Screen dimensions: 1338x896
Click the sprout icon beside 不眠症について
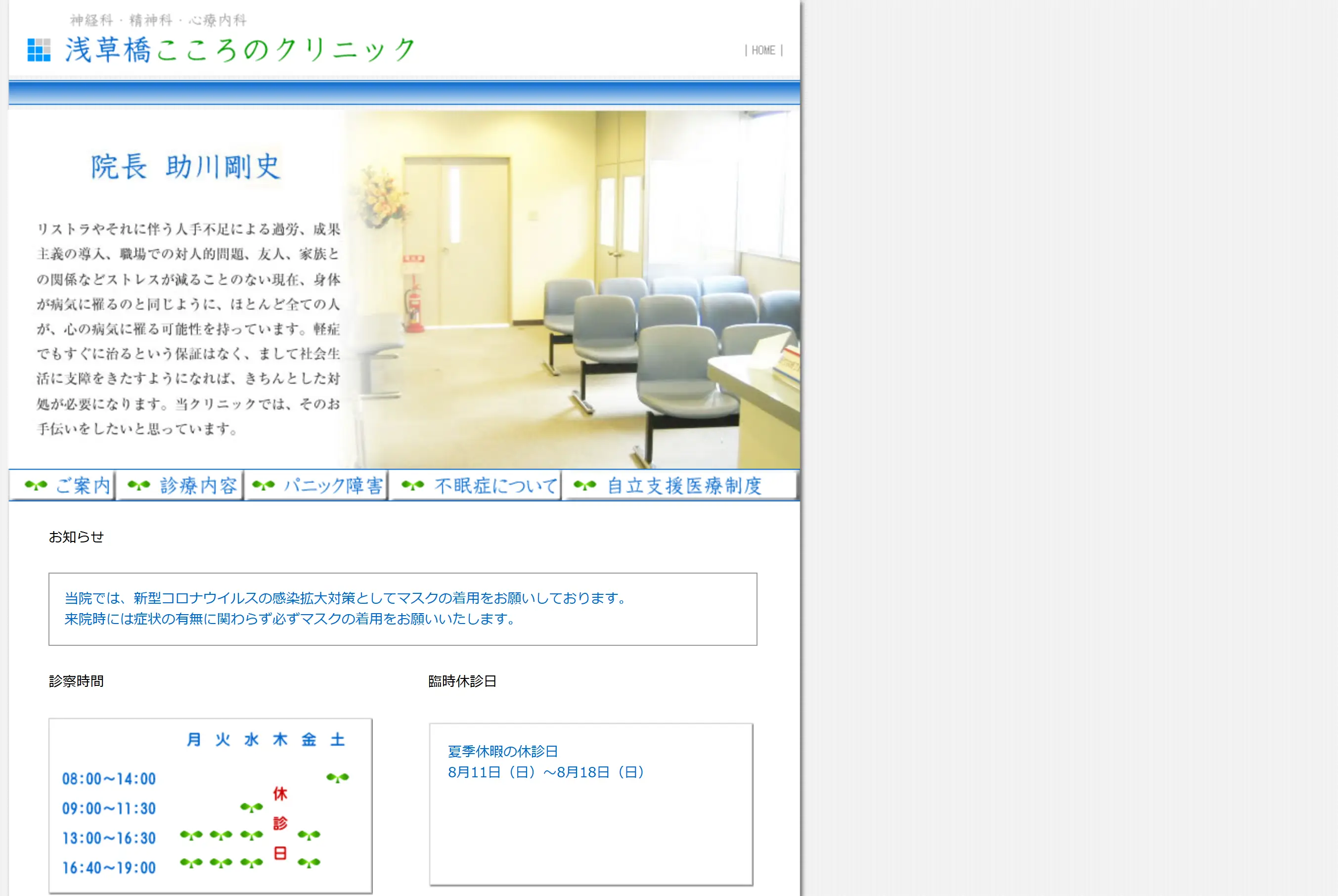point(414,485)
